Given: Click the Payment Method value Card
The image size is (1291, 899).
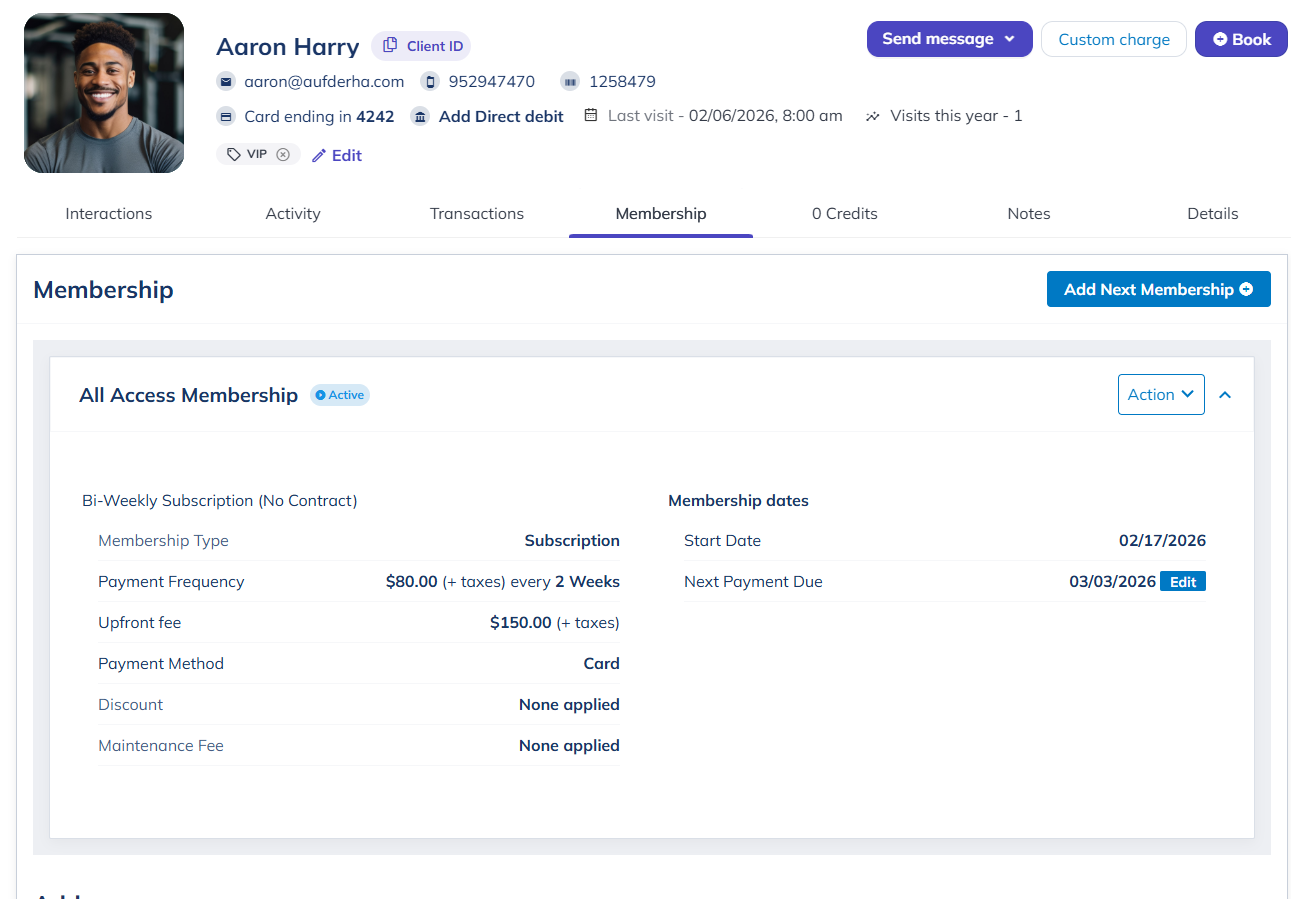Looking at the screenshot, I should coord(602,664).
